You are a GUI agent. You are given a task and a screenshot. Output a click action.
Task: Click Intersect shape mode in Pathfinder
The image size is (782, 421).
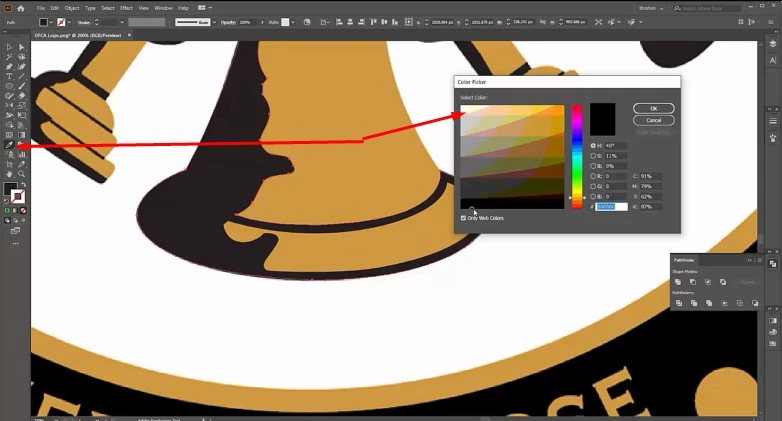click(708, 282)
